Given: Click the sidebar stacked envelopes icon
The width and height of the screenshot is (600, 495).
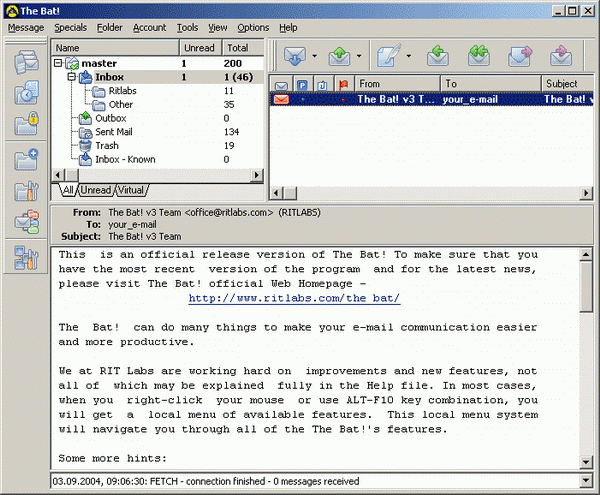Looking at the screenshot, I should [x=26, y=62].
